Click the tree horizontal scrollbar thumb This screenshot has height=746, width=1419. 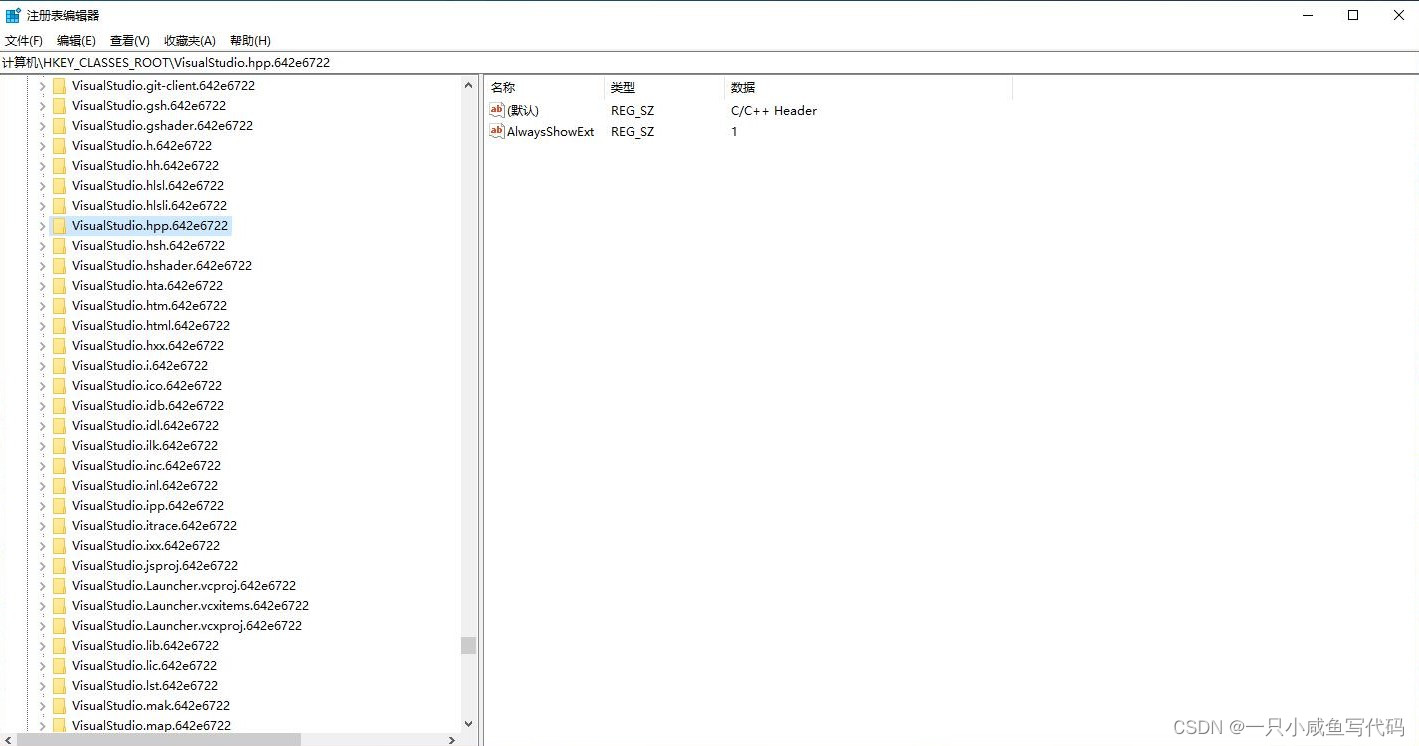[x=159, y=740]
